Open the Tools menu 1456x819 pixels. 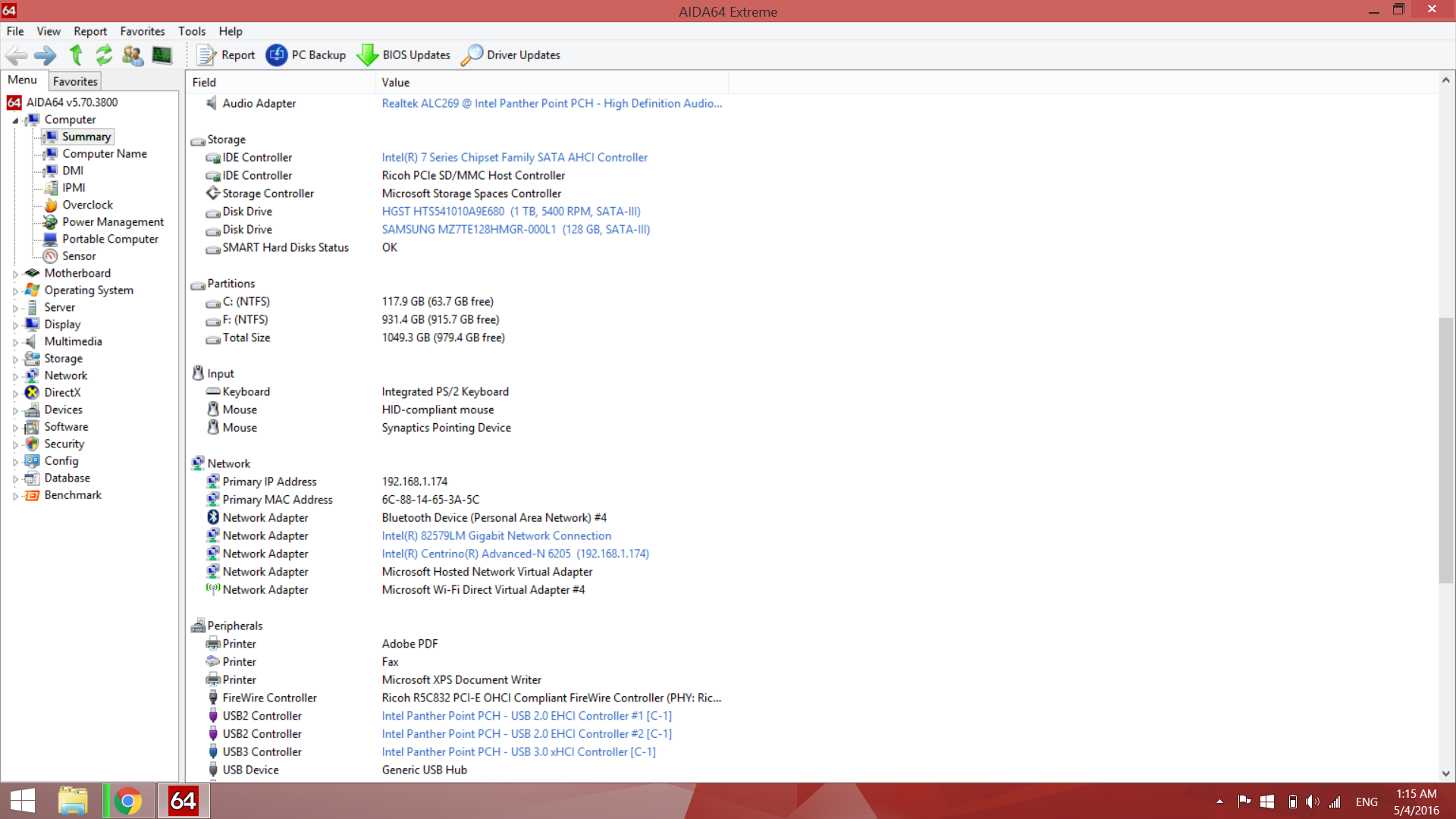point(191,31)
